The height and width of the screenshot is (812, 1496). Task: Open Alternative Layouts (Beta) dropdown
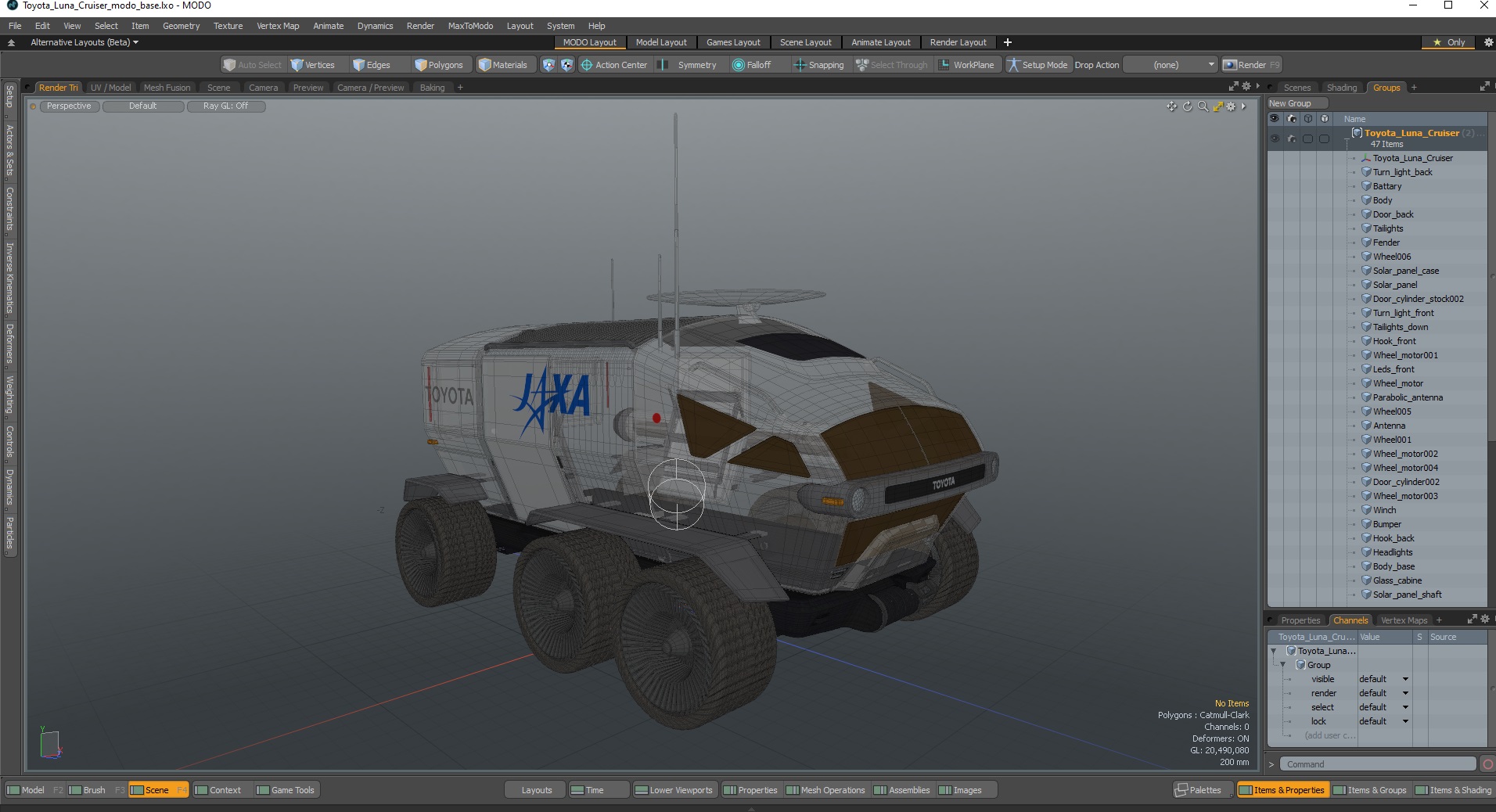click(84, 42)
